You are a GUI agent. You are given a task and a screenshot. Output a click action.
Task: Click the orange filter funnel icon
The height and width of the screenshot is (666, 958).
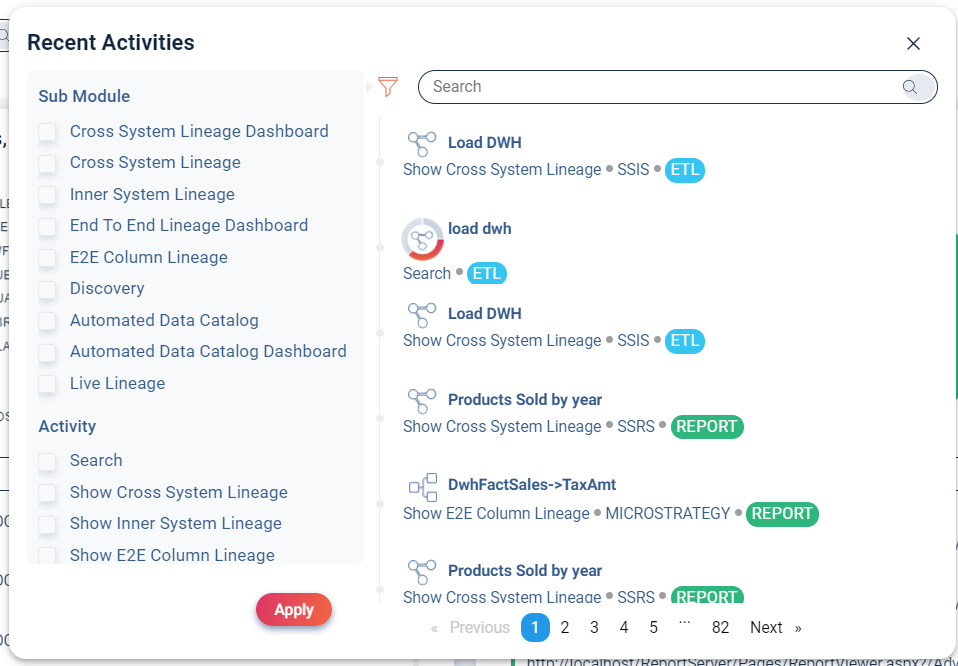[388, 87]
